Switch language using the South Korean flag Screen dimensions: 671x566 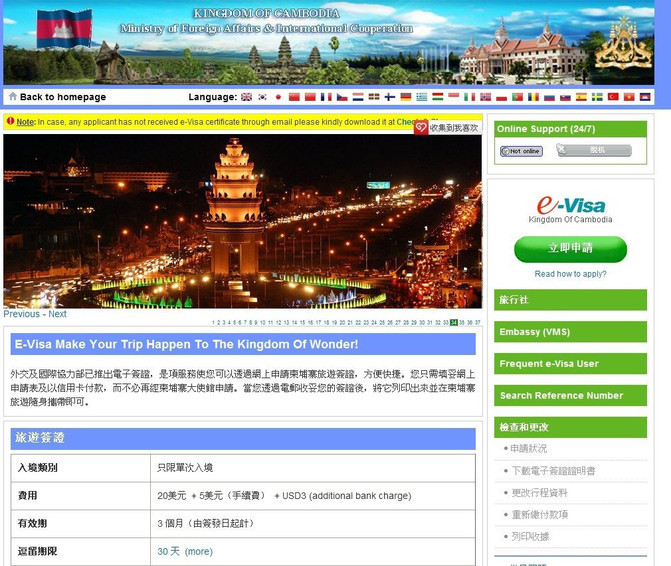[x=262, y=97]
